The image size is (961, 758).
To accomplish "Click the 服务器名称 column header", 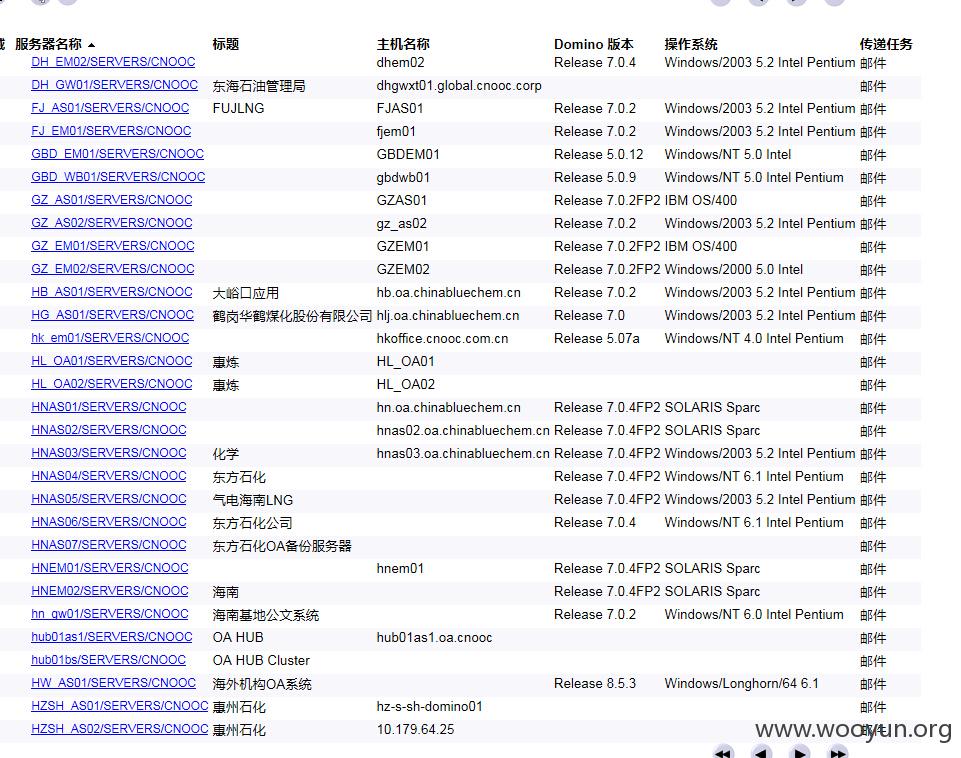I will point(48,44).
